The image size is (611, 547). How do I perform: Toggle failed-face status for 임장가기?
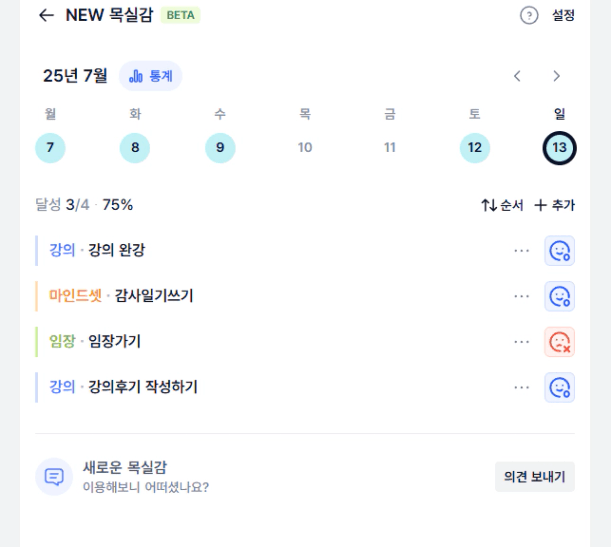[x=559, y=342]
